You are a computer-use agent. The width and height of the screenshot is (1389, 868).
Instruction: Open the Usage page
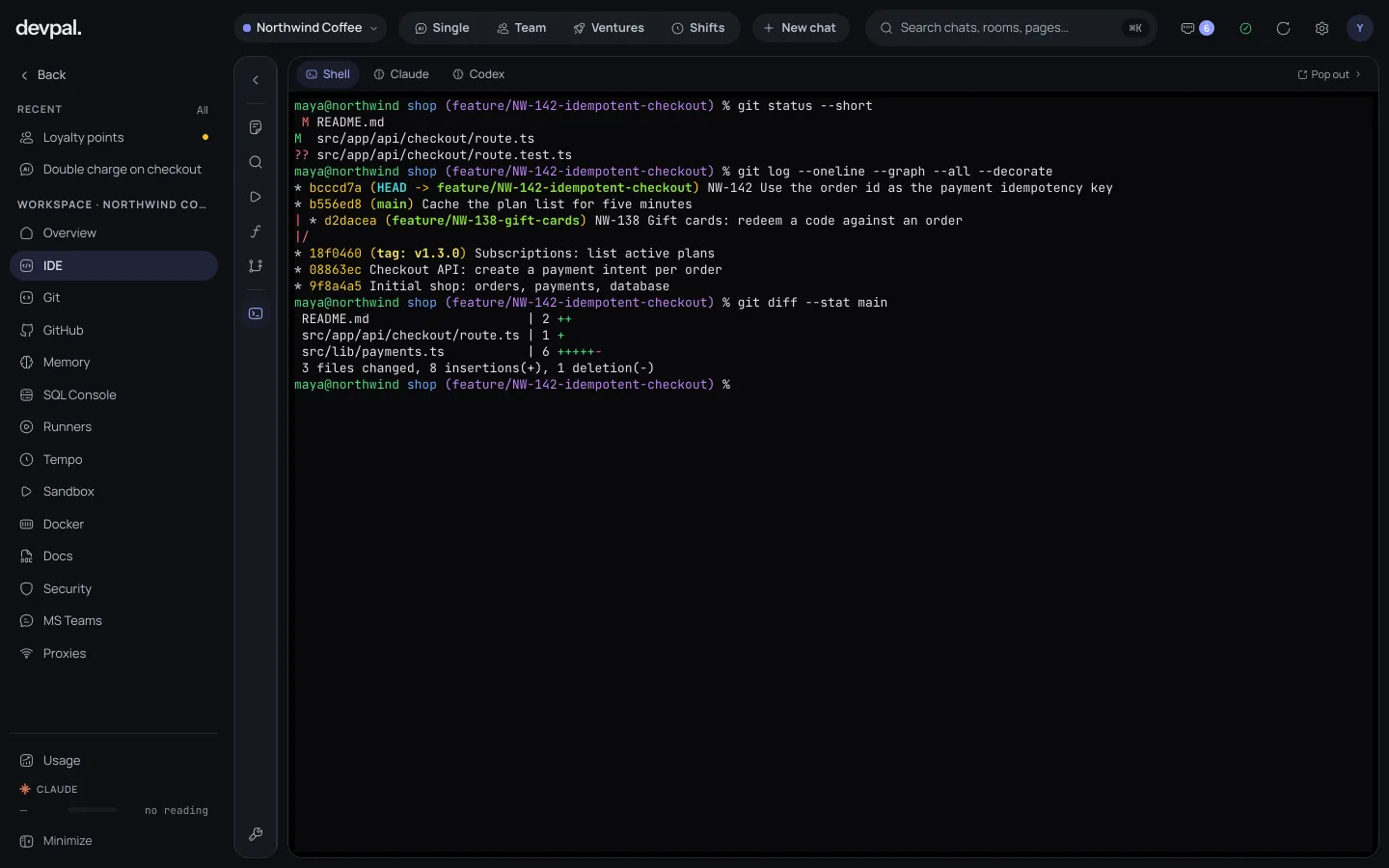(x=114, y=760)
